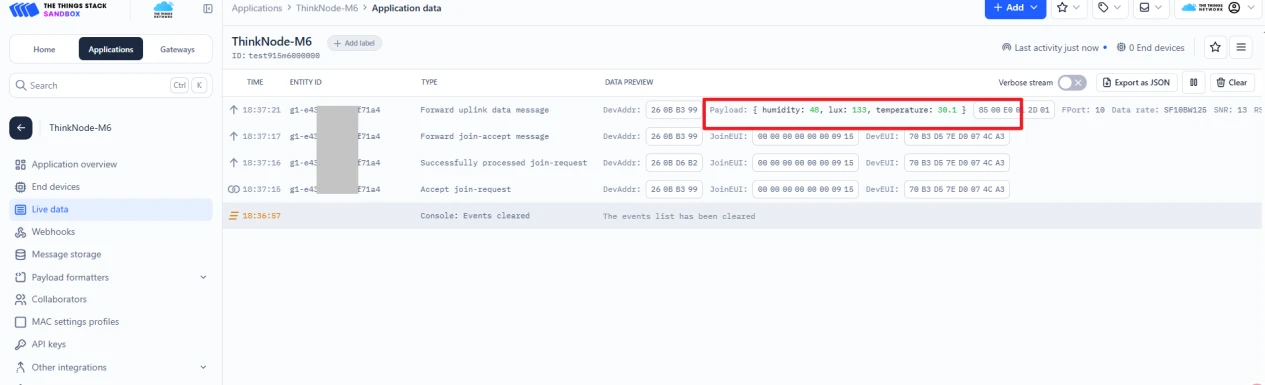Select the Forward uplink data message row

[x=743, y=109]
